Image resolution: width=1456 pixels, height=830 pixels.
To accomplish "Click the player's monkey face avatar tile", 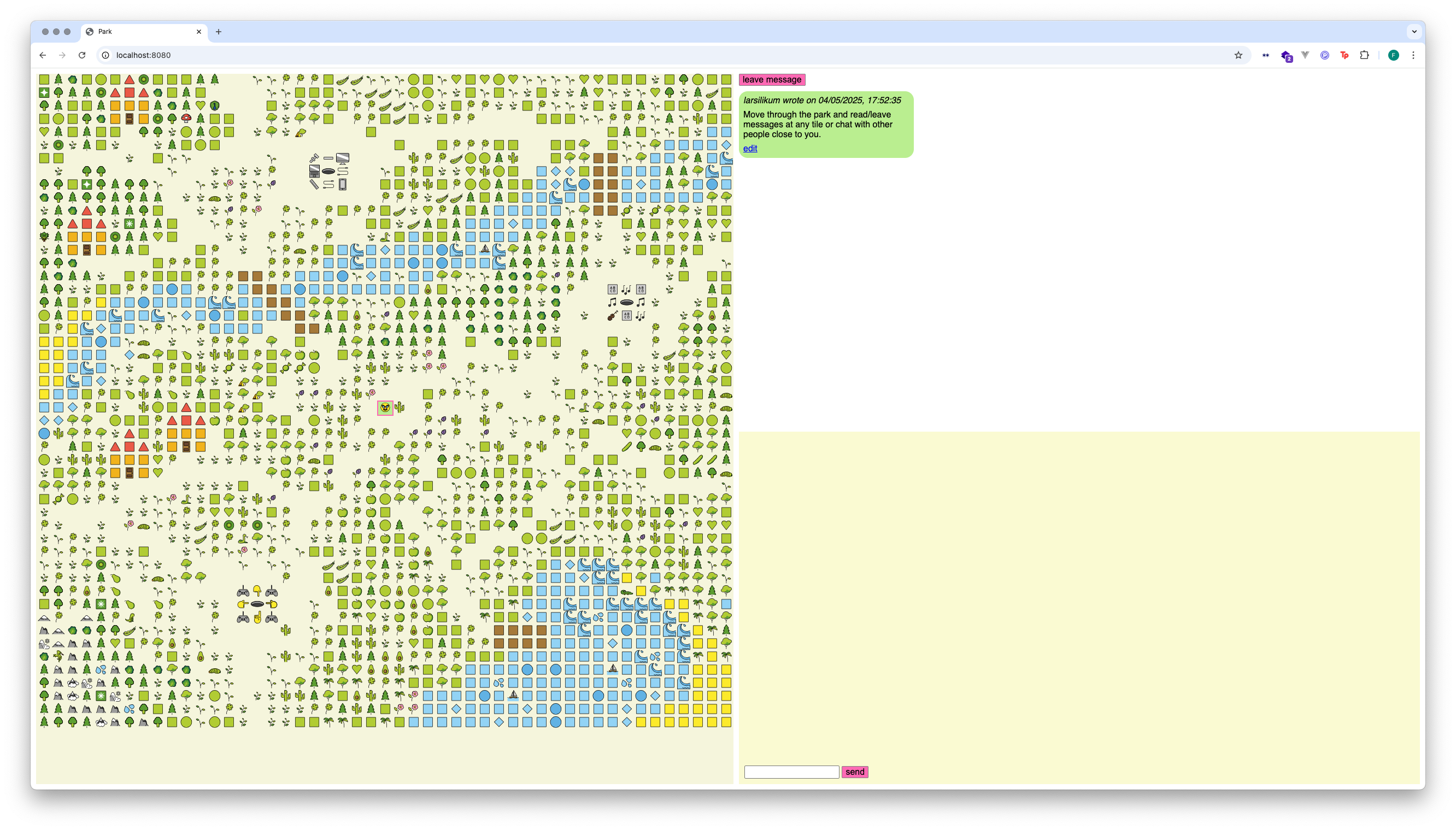I will (x=385, y=408).
